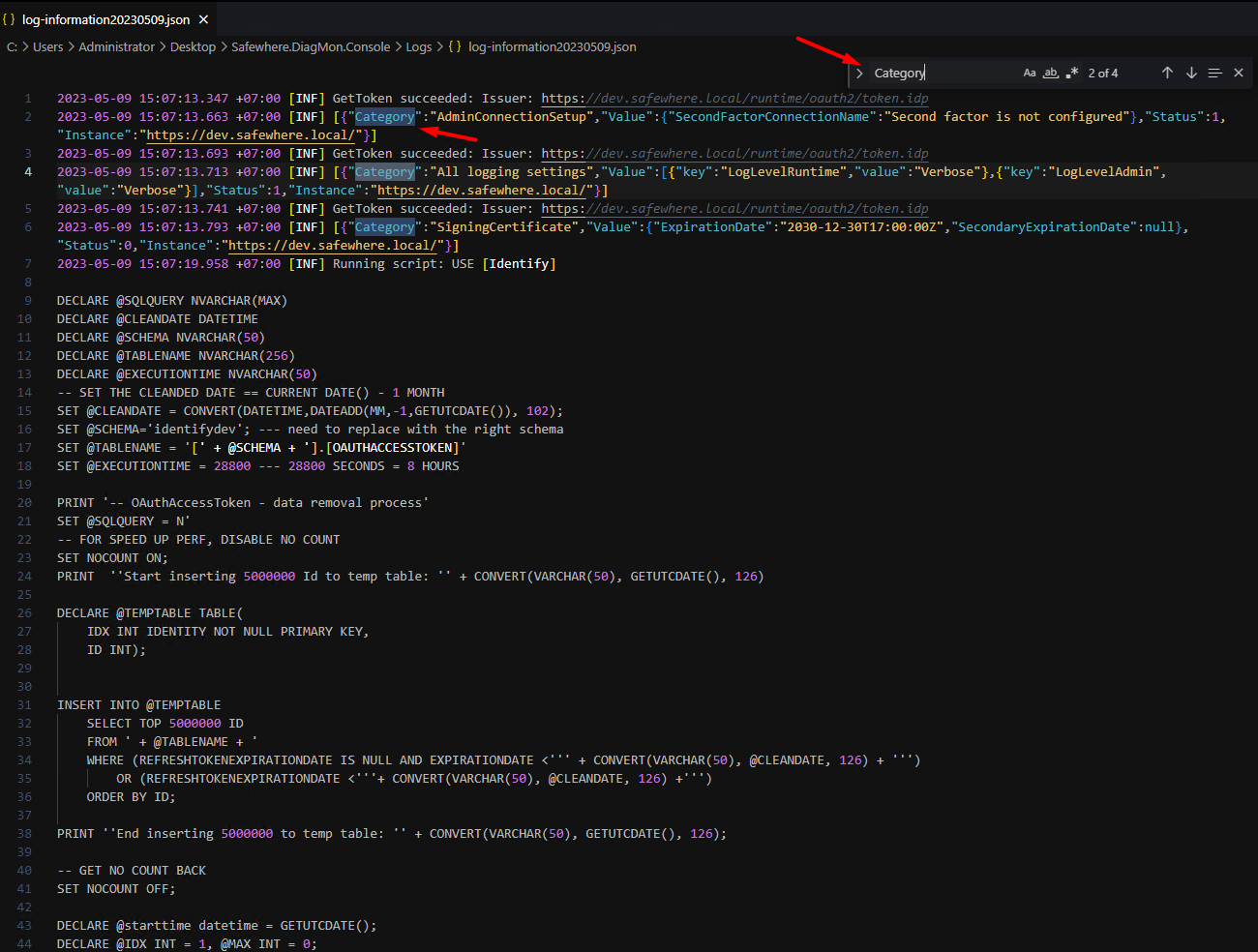Click 'SET NOCOUNT ON;' statement
Image resolution: width=1258 pixels, height=952 pixels.
click(x=112, y=557)
